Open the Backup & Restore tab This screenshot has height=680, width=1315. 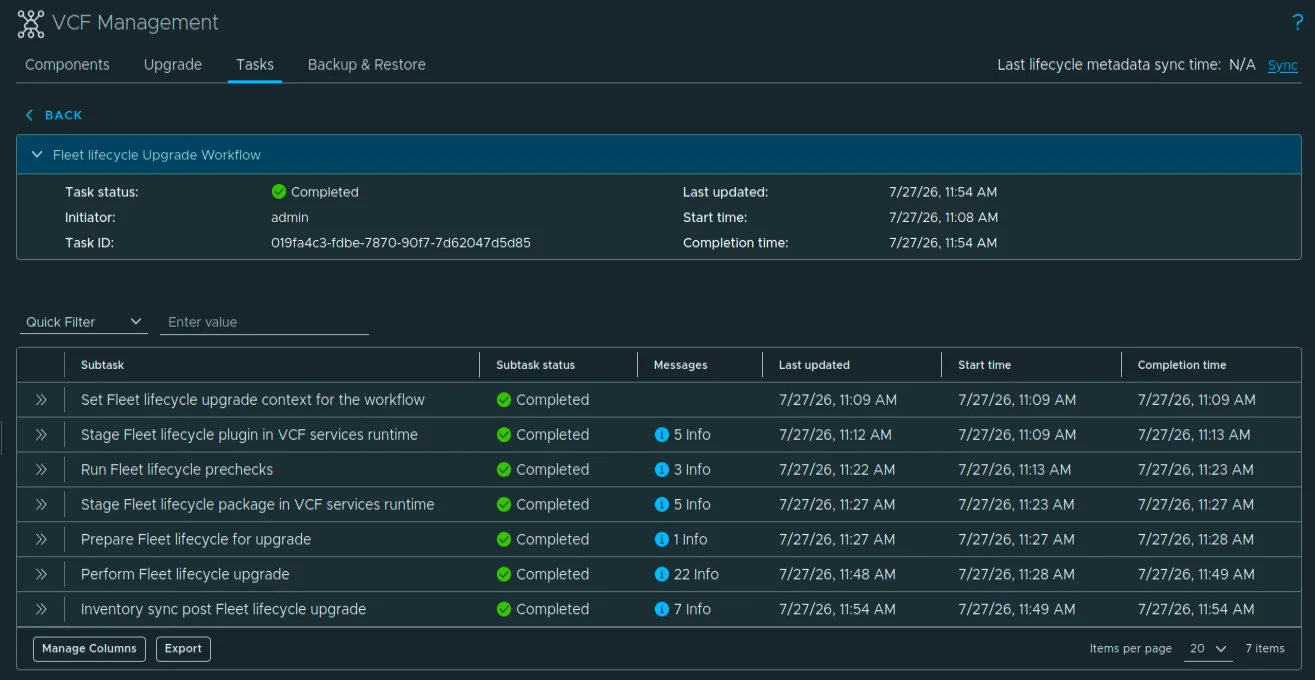click(367, 65)
